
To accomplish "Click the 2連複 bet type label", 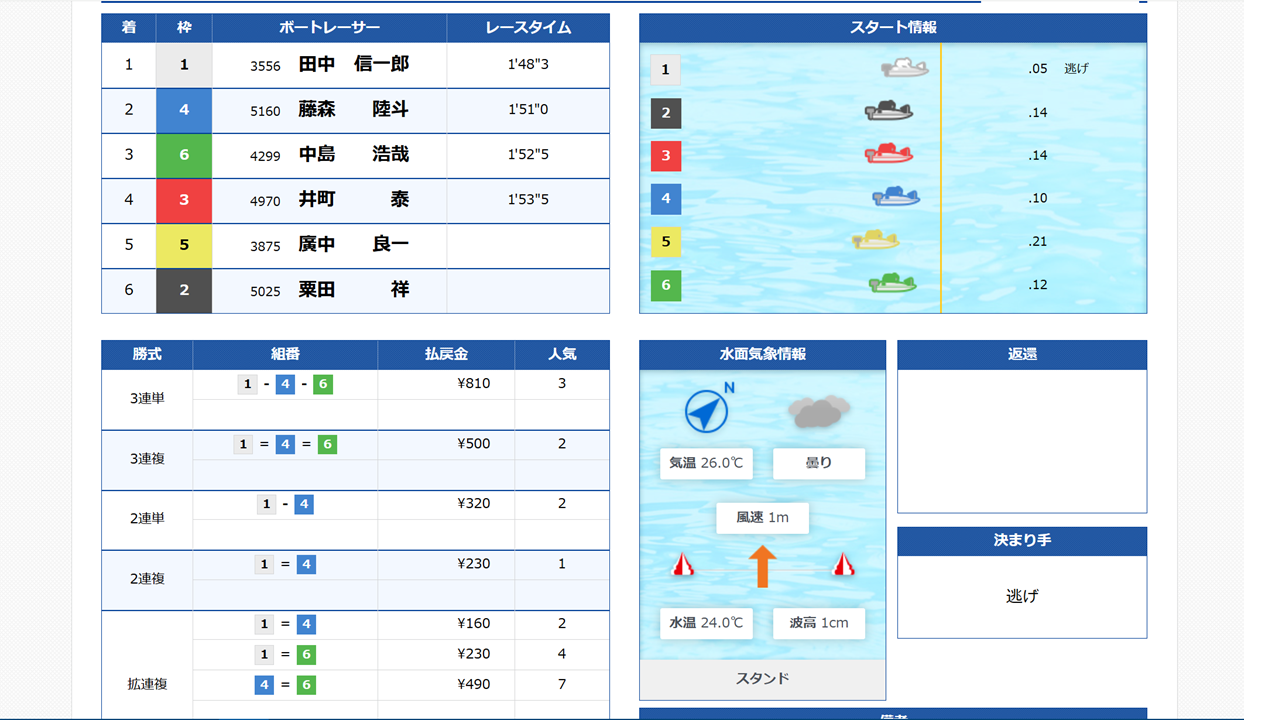I will [147, 579].
